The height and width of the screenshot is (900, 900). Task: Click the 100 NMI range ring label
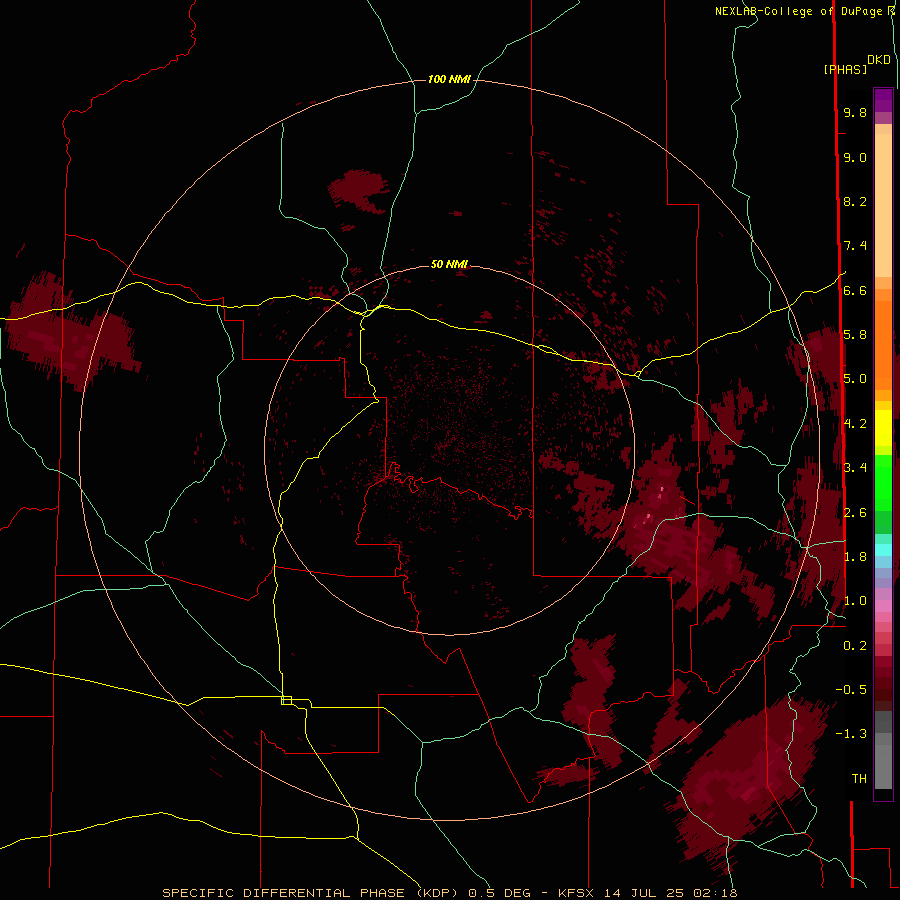(449, 79)
